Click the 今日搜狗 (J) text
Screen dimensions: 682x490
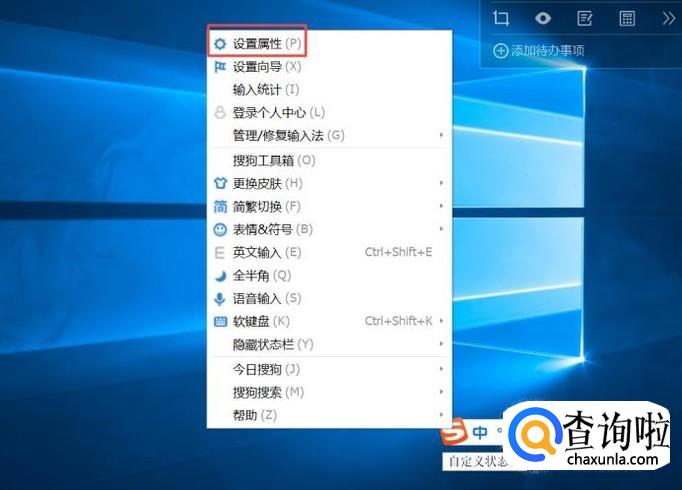click(266, 370)
